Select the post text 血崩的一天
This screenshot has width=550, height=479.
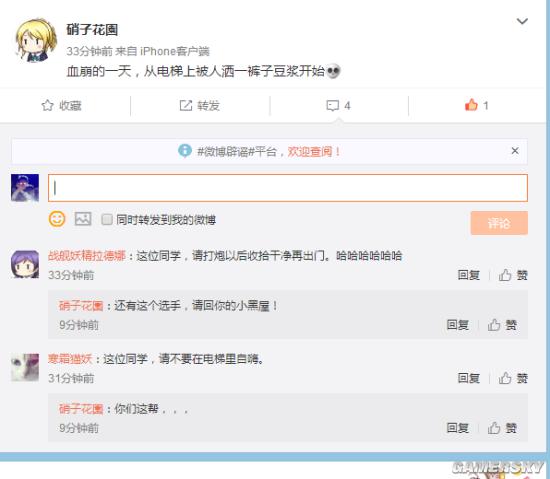(x=99, y=72)
